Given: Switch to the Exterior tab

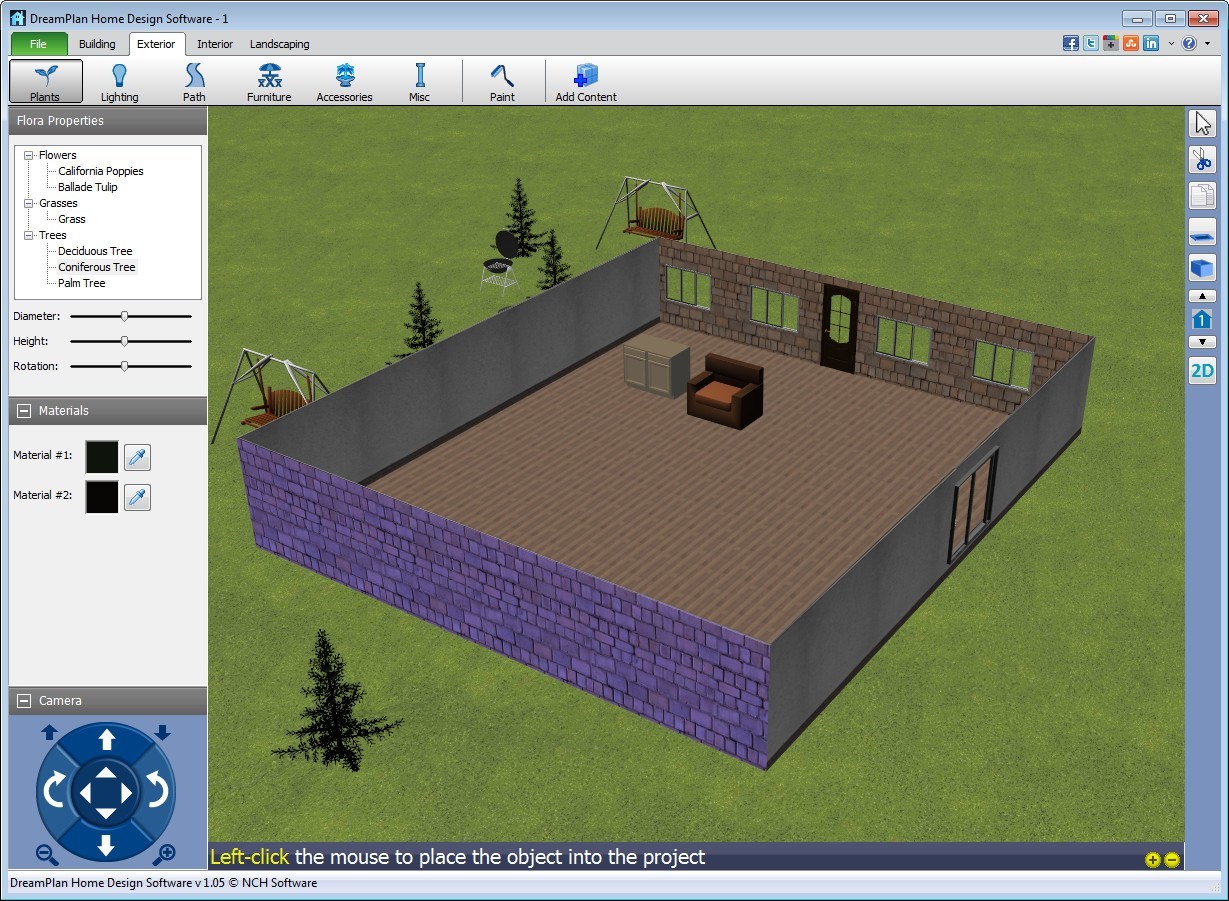Looking at the screenshot, I should pyautogui.click(x=156, y=44).
